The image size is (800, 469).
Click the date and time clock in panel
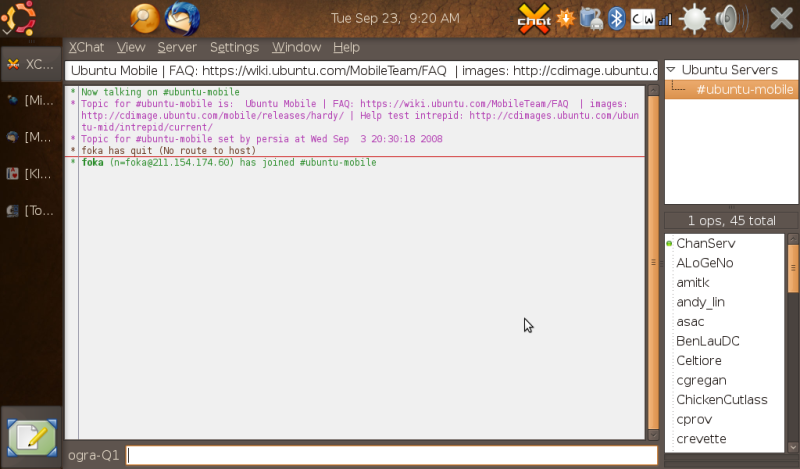(x=395, y=18)
